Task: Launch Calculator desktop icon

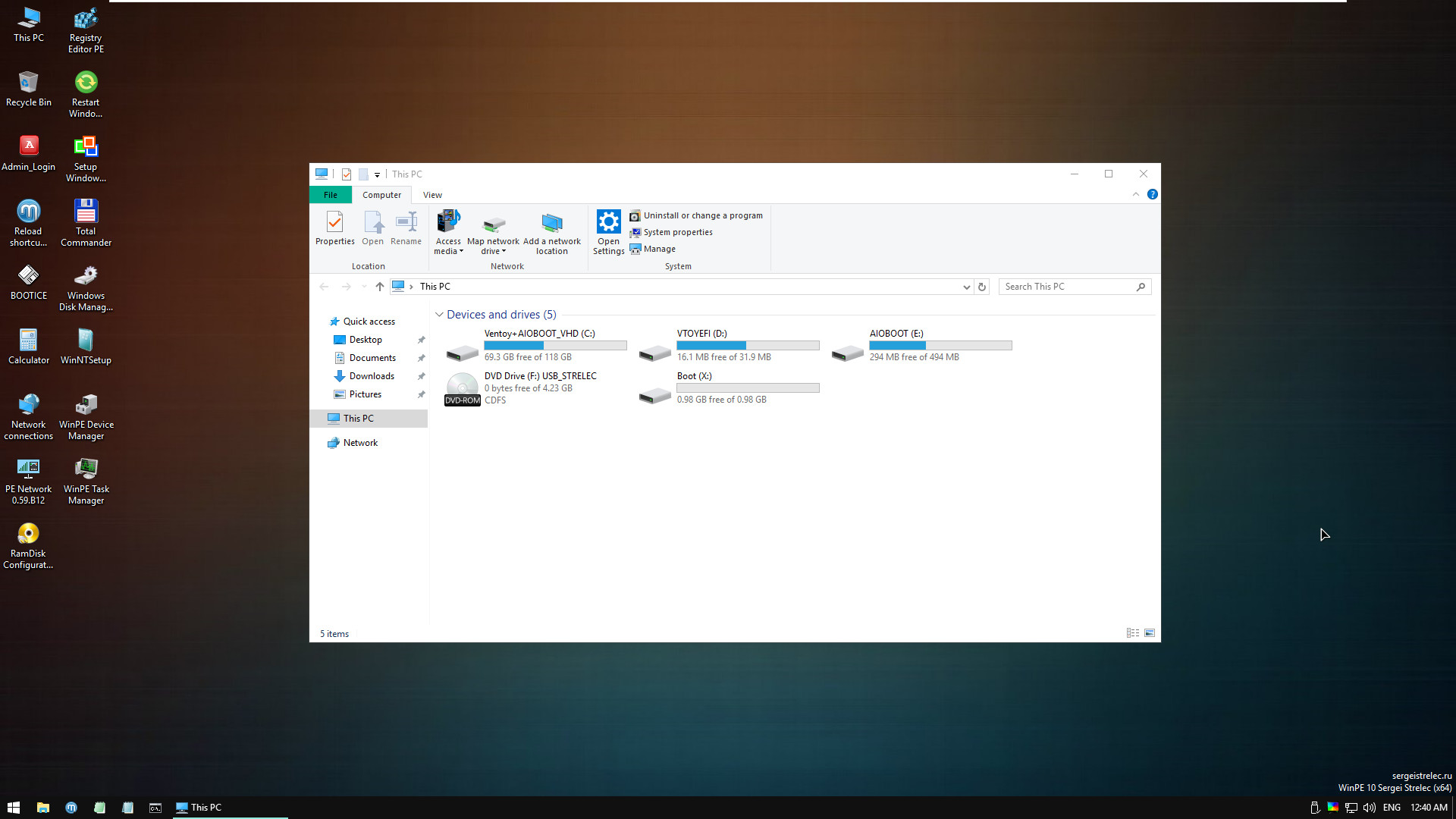Action: (x=29, y=347)
